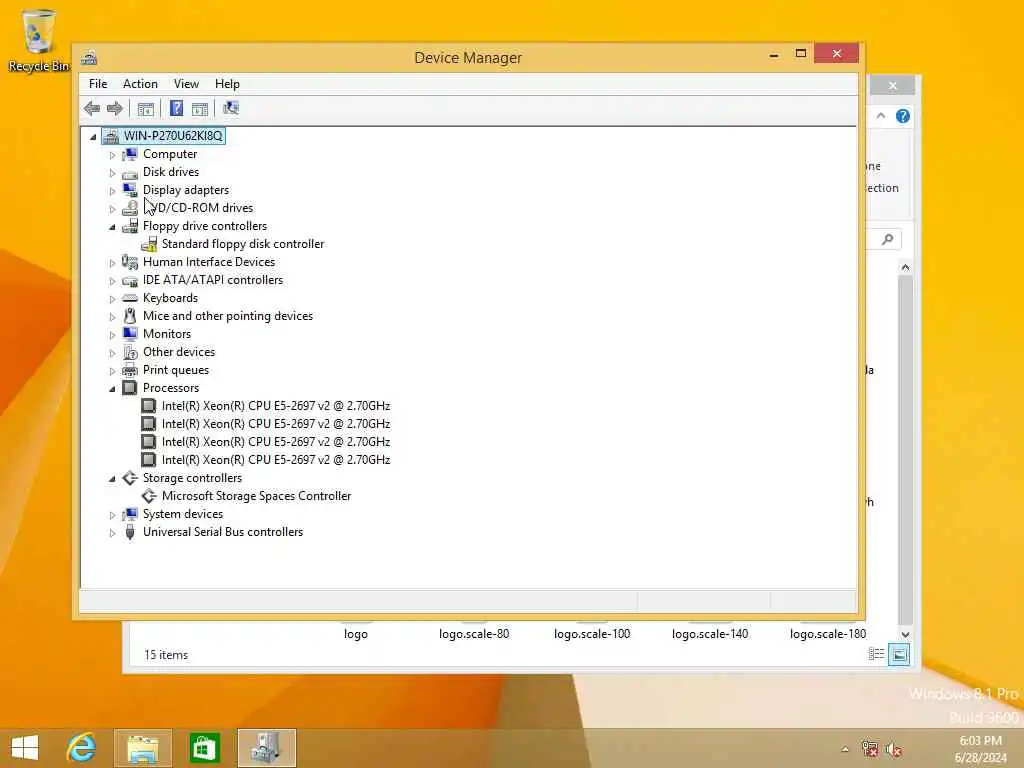Click the muted volume tray icon
Screen dimensions: 1024x768
click(x=893, y=750)
